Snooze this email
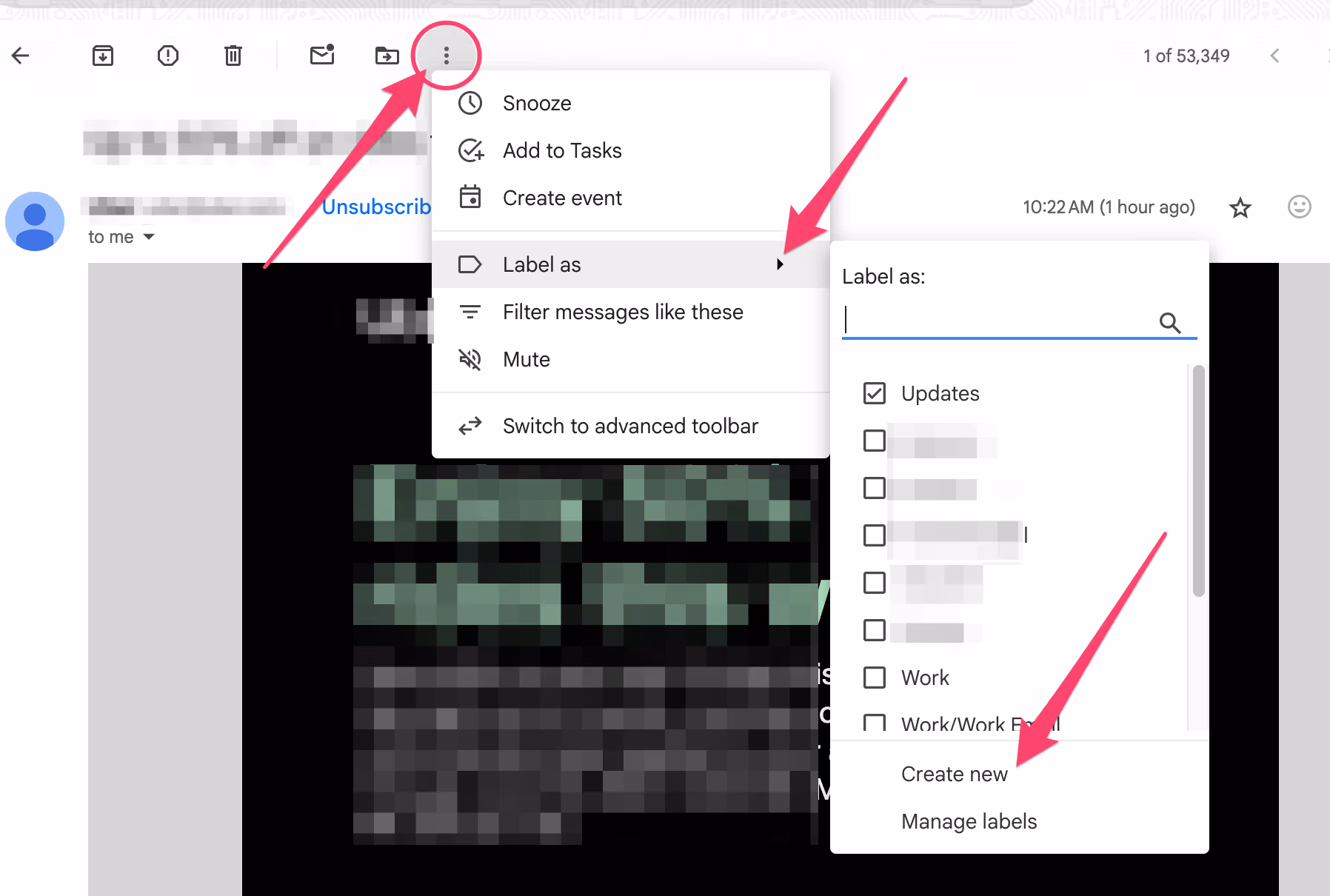Viewport: 1330px width, 896px height. tap(536, 103)
